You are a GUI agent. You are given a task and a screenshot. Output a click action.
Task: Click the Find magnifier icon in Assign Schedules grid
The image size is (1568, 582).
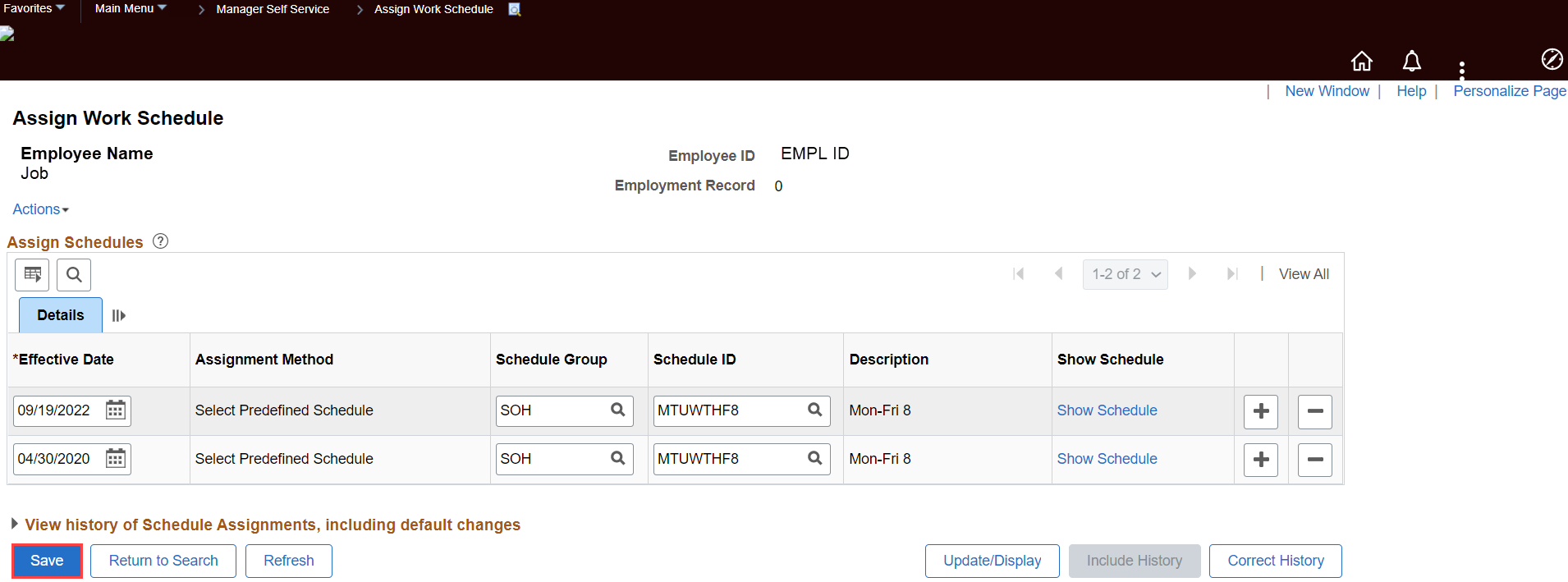click(73, 274)
